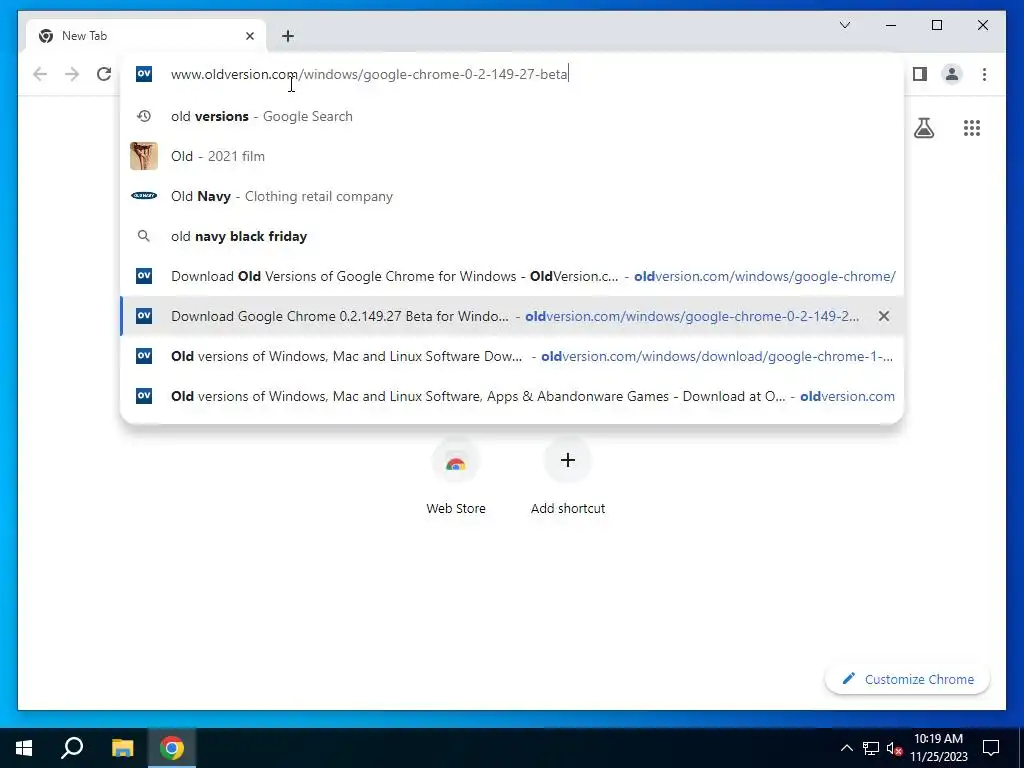Select 'Old - 2021 film' suggestion
The image size is (1024, 768).
(513, 156)
